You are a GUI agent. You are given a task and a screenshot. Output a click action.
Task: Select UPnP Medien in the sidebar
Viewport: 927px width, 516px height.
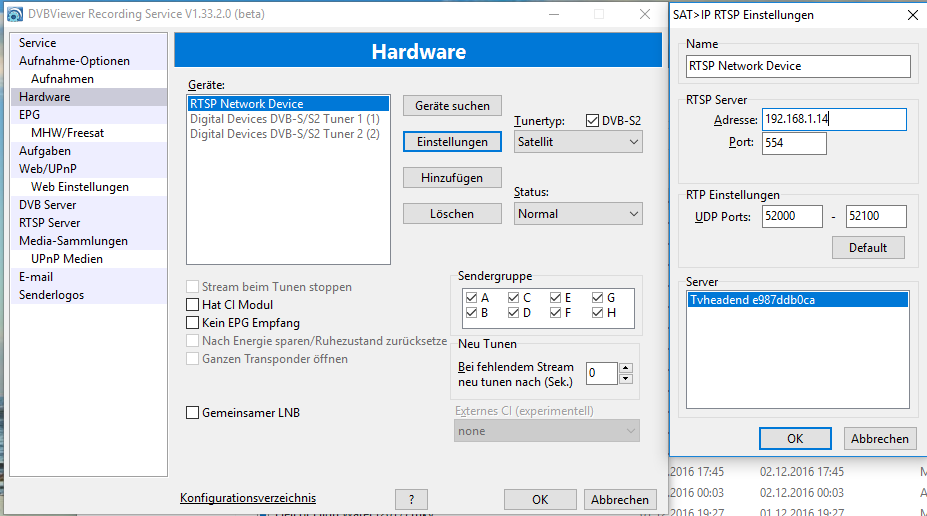click(89, 259)
